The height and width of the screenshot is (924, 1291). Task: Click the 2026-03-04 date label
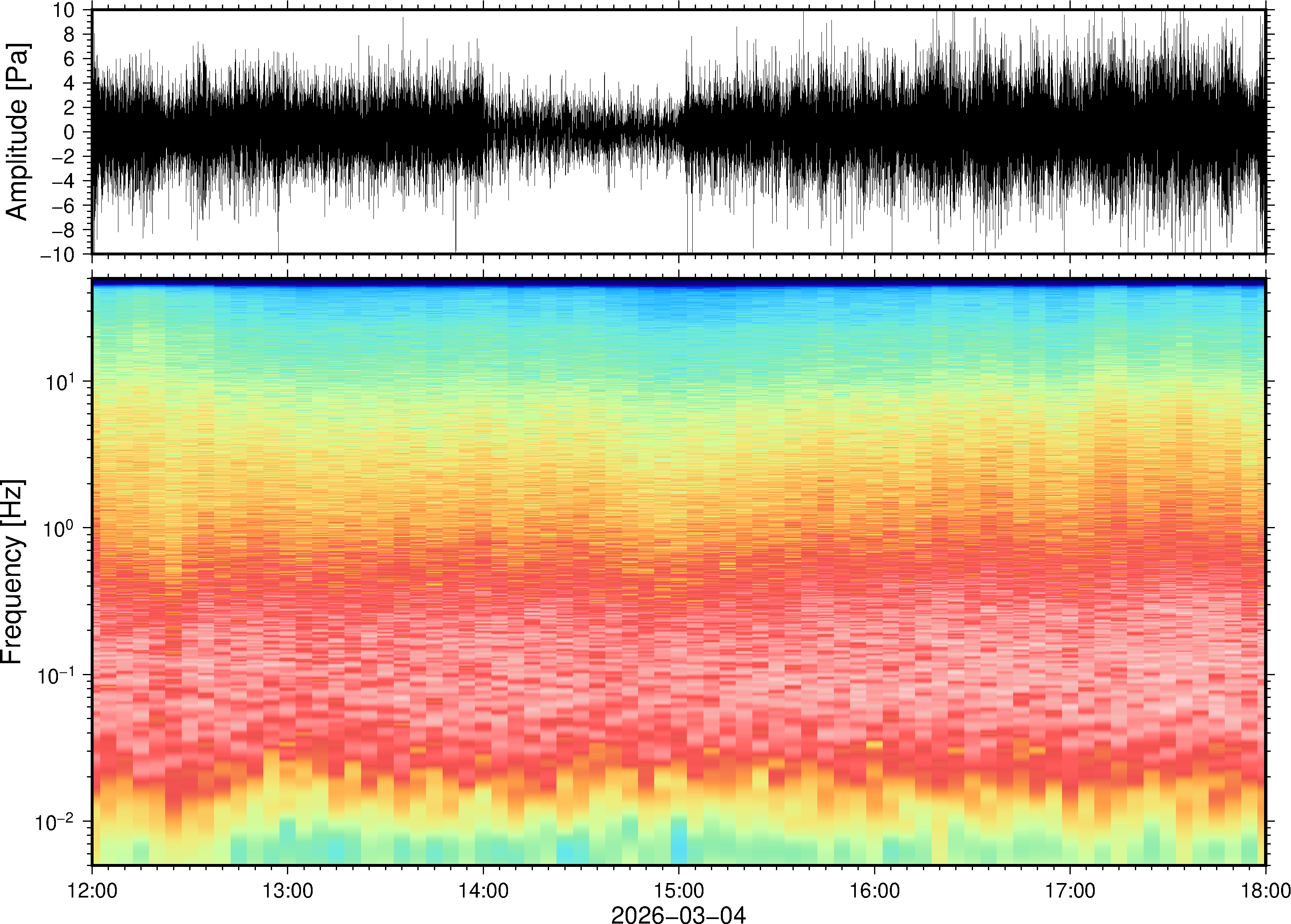pos(678,914)
